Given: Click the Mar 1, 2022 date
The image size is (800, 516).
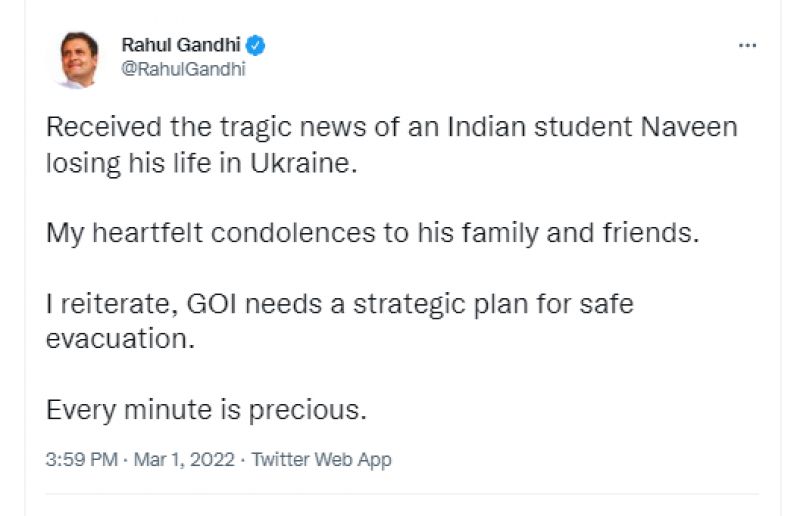Looking at the screenshot, I should (187, 460).
